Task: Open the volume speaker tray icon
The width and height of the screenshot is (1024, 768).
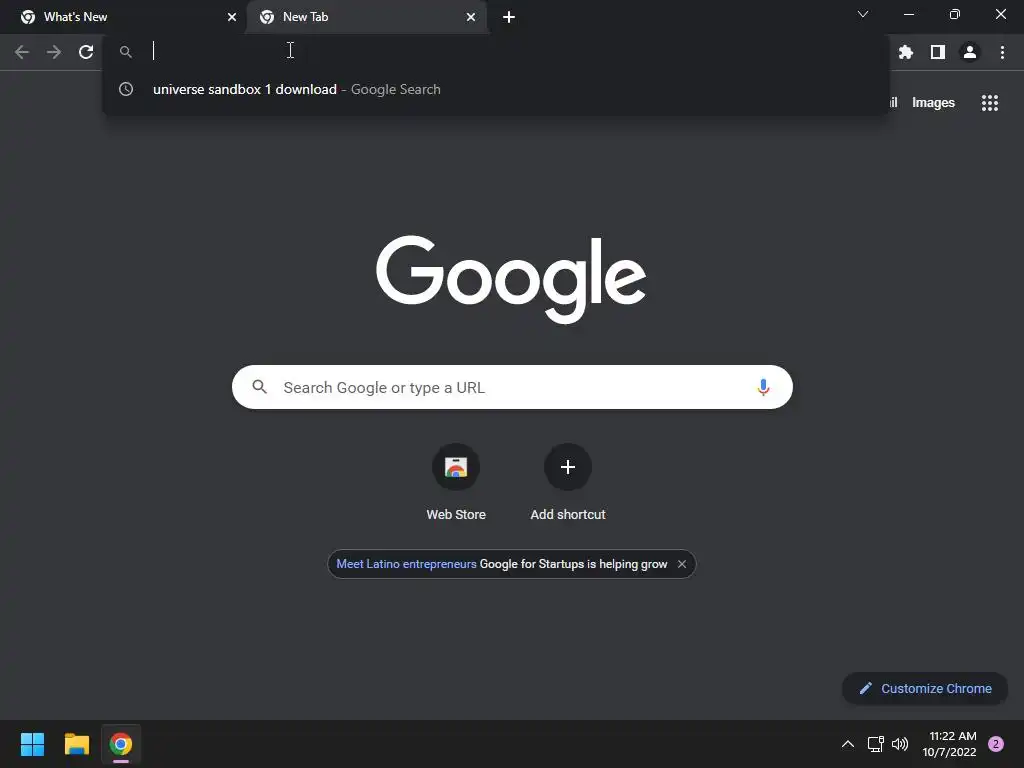Action: pos(900,744)
